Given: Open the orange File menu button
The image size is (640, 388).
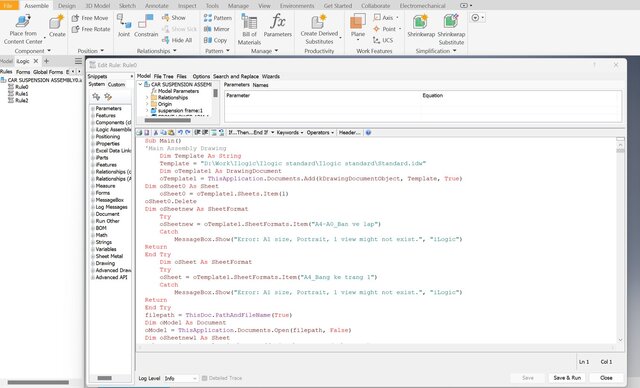Looking at the screenshot, I should tap(8, 5).
